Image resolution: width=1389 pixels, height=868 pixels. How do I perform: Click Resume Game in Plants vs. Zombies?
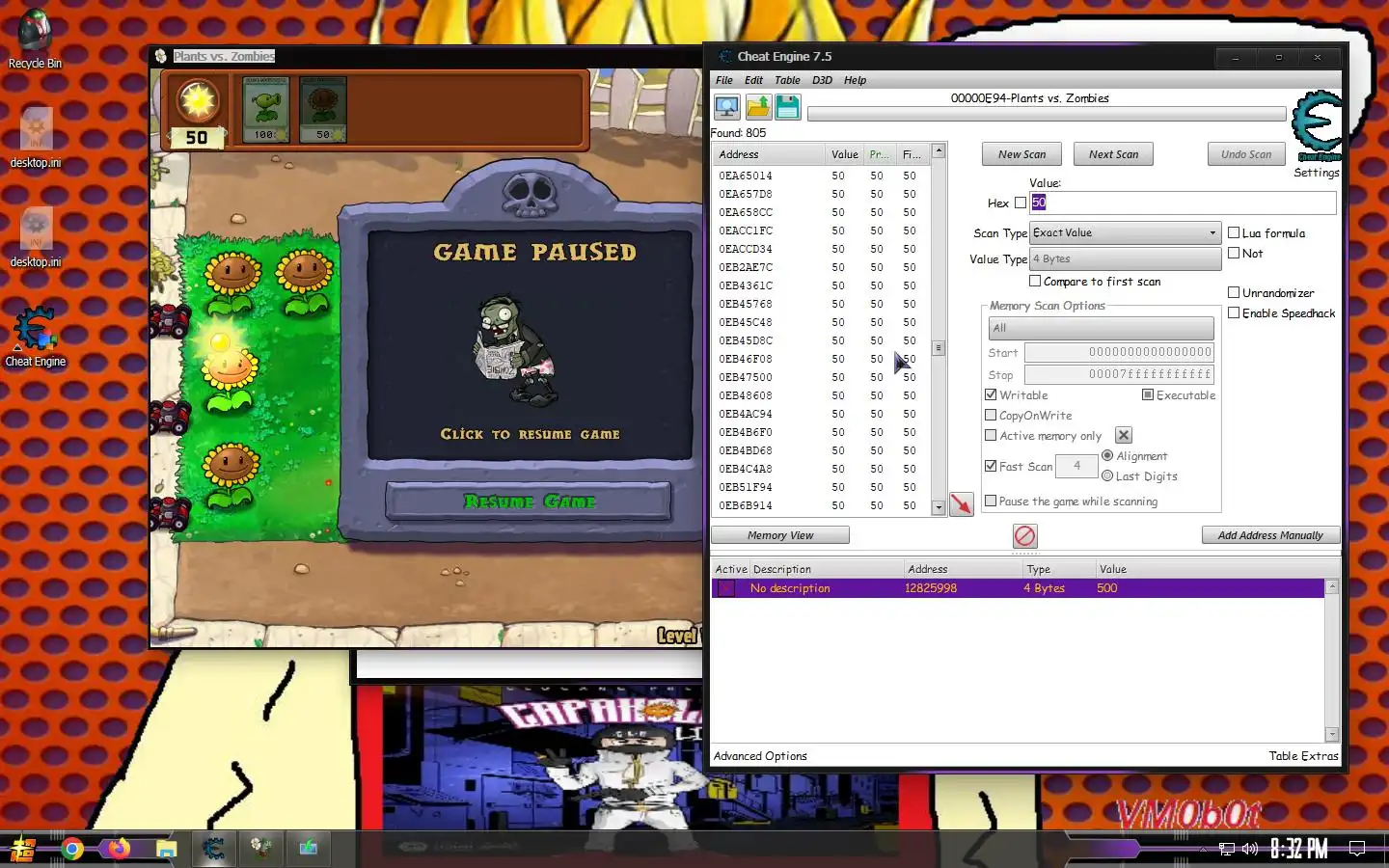pos(529,502)
